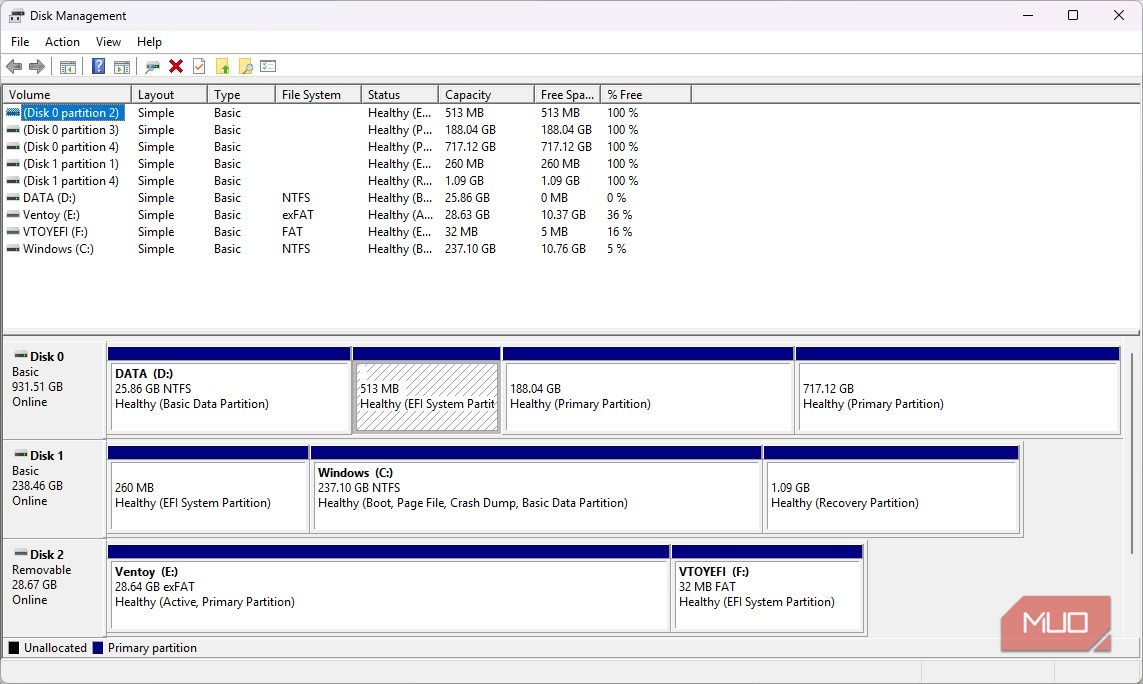Click the Type column header

pyautogui.click(x=241, y=95)
